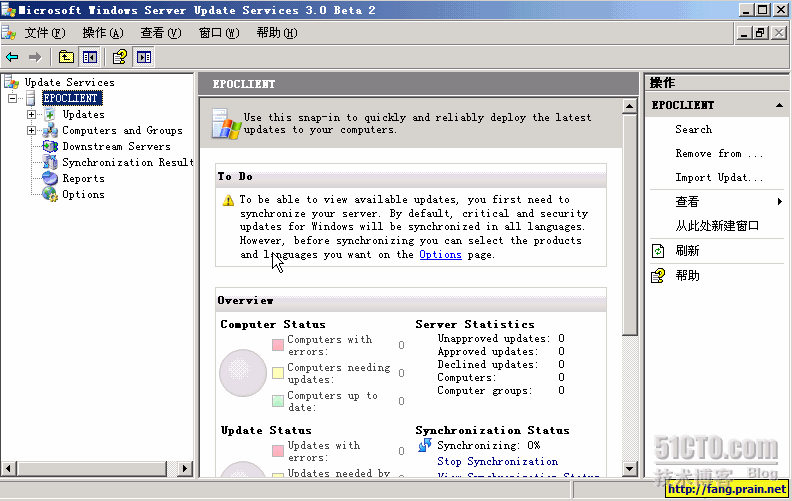This screenshot has width=792, height=501.
Task: Click 刷新 action text
Action: [x=687, y=251]
